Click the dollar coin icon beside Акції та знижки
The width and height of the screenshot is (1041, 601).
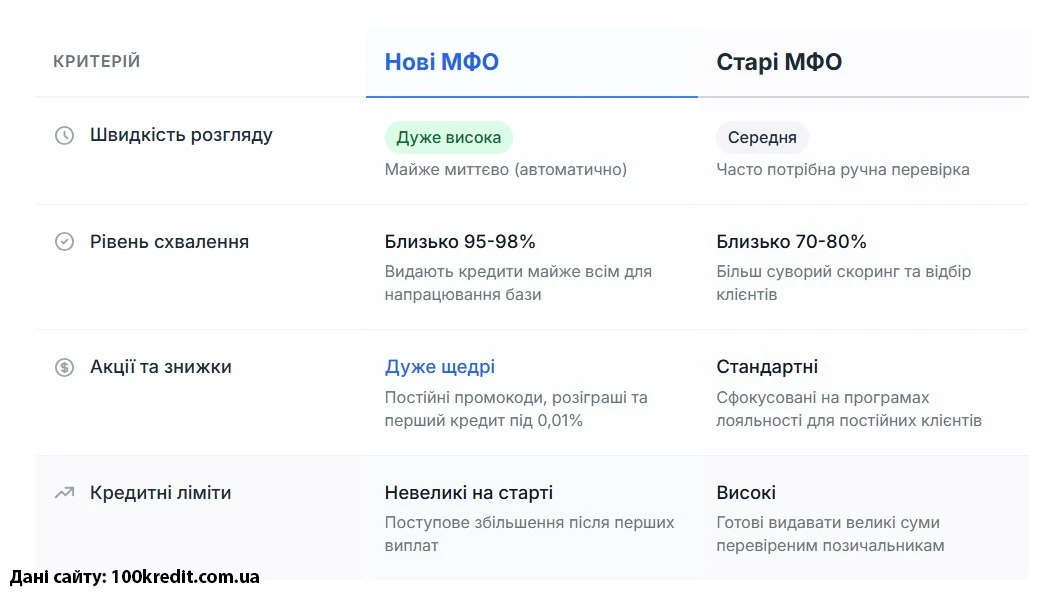pyautogui.click(x=64, y=367)
